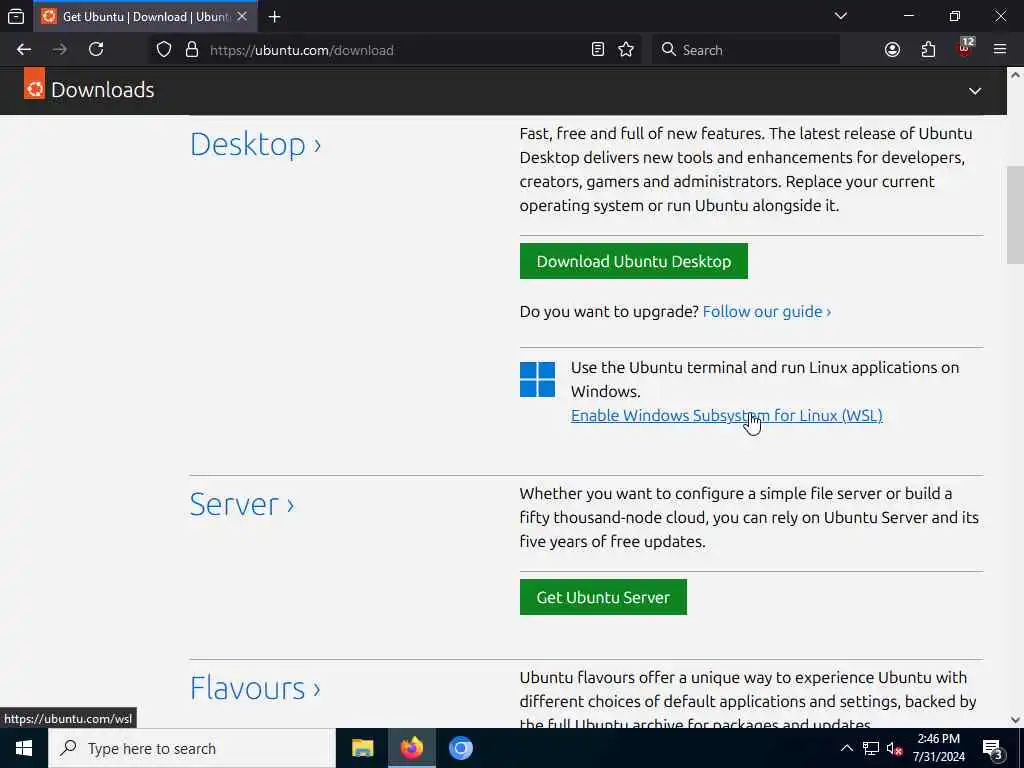Open the Downloads header title
The width and height of the screenshot is (1024, 768).
coord(103,90)
